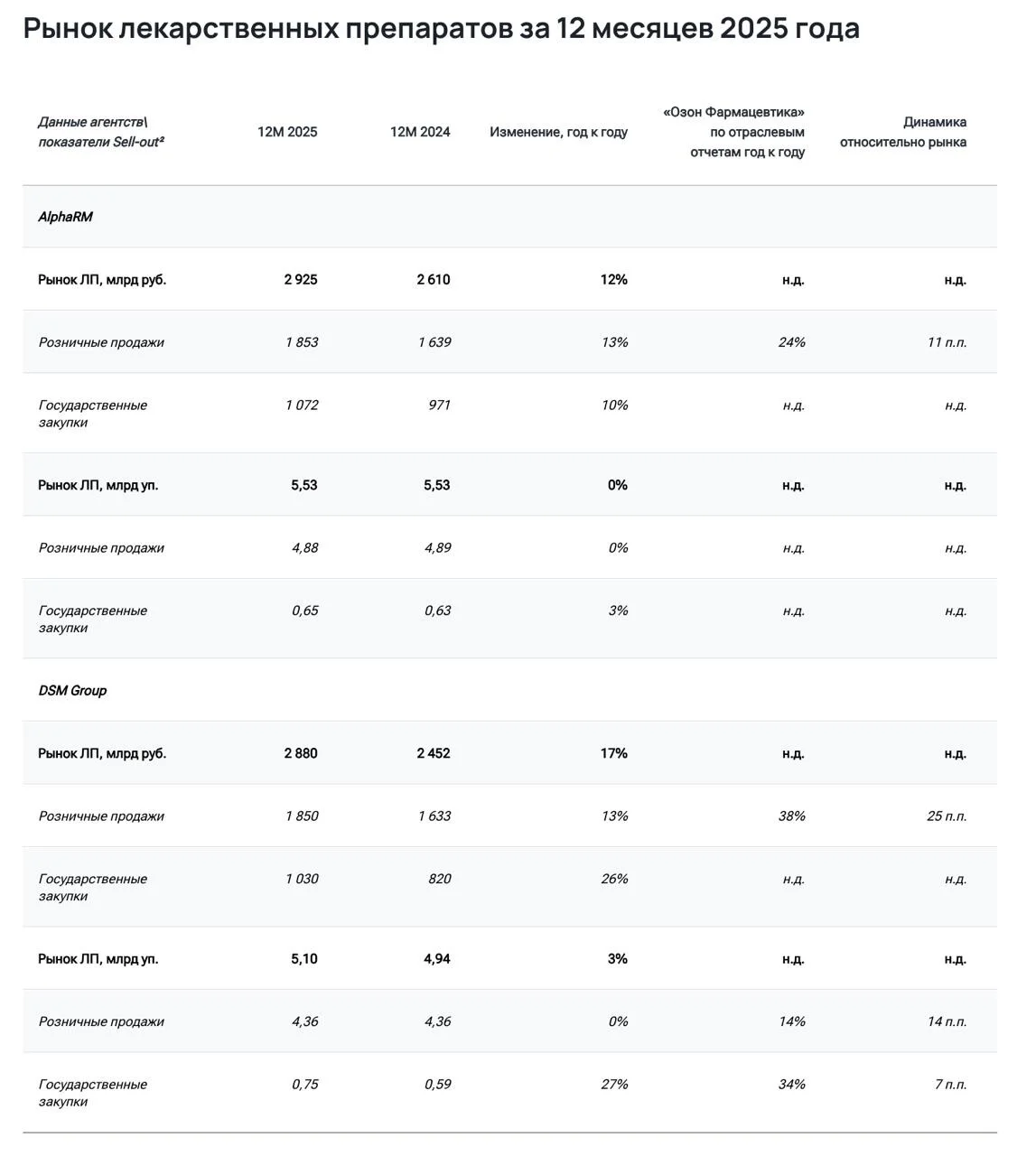
Task: Click the 2 925 market value cell
Action: click(x=301, y=280)
